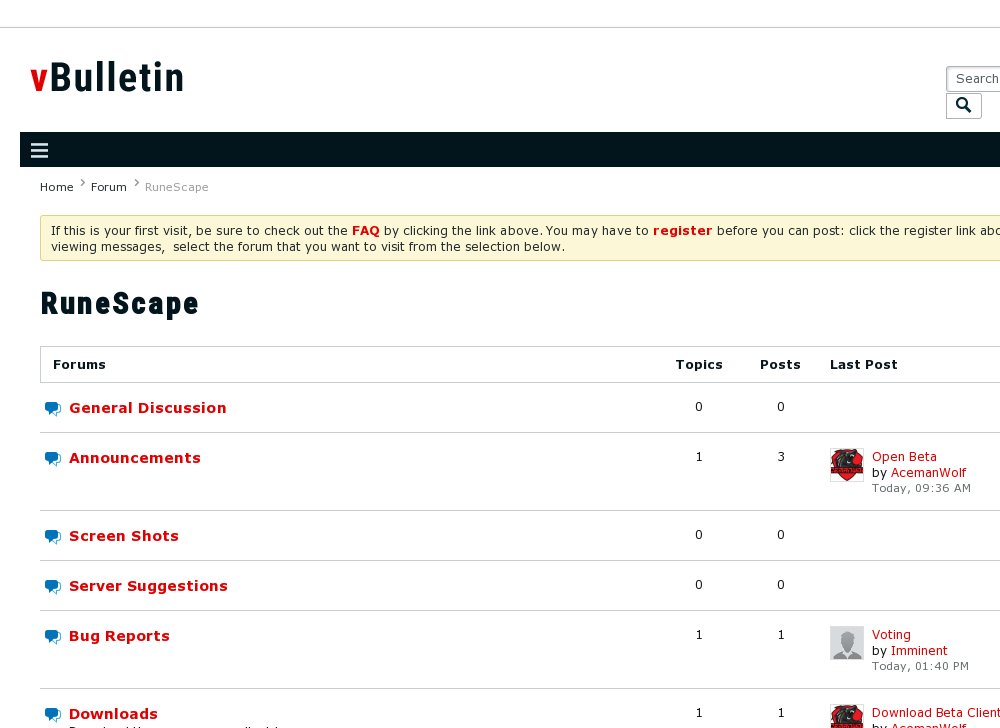This screenshot has height=728, width=1000.
Task: Click the Bug Reports forum icon
Action: pyautogui.click(x=53, y=636)
